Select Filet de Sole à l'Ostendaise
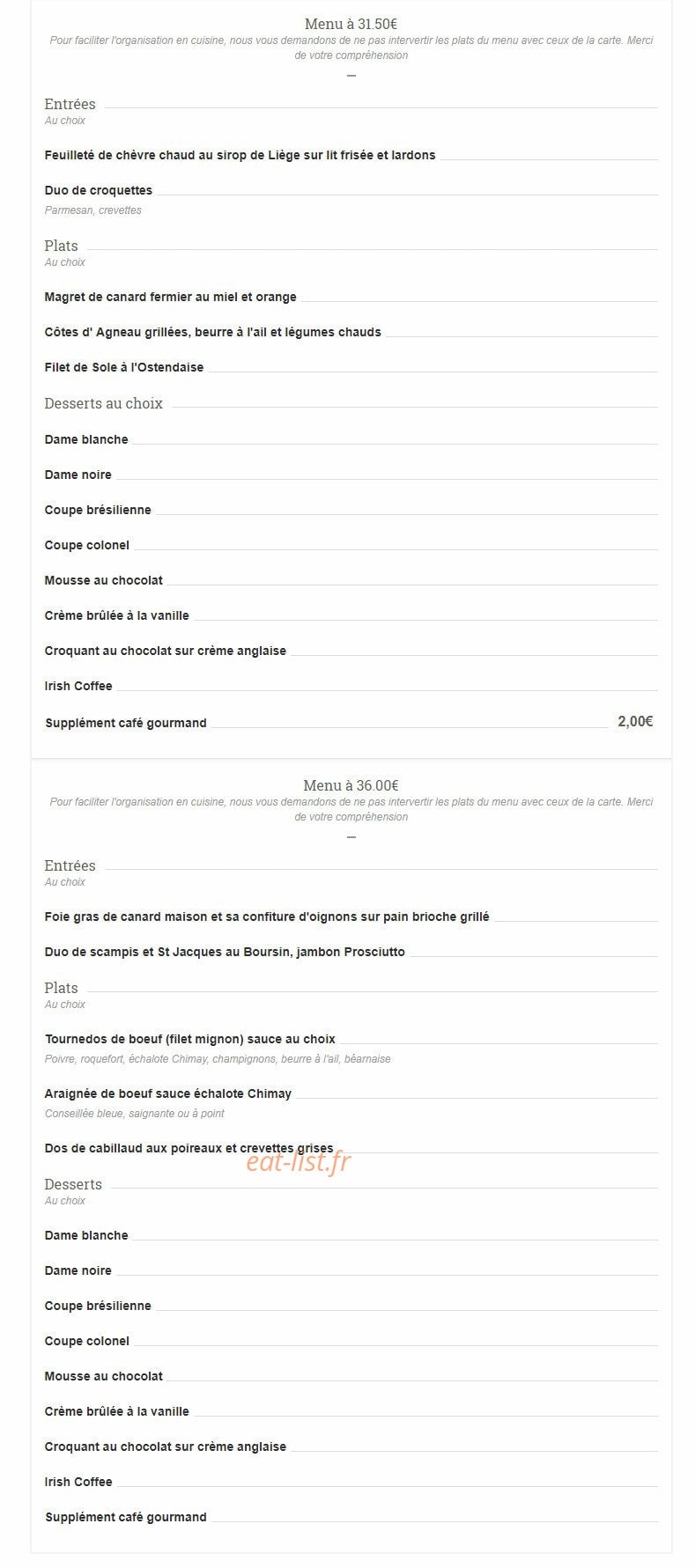Viewport: 695px width, 1568px height. (x=124, y=367)
